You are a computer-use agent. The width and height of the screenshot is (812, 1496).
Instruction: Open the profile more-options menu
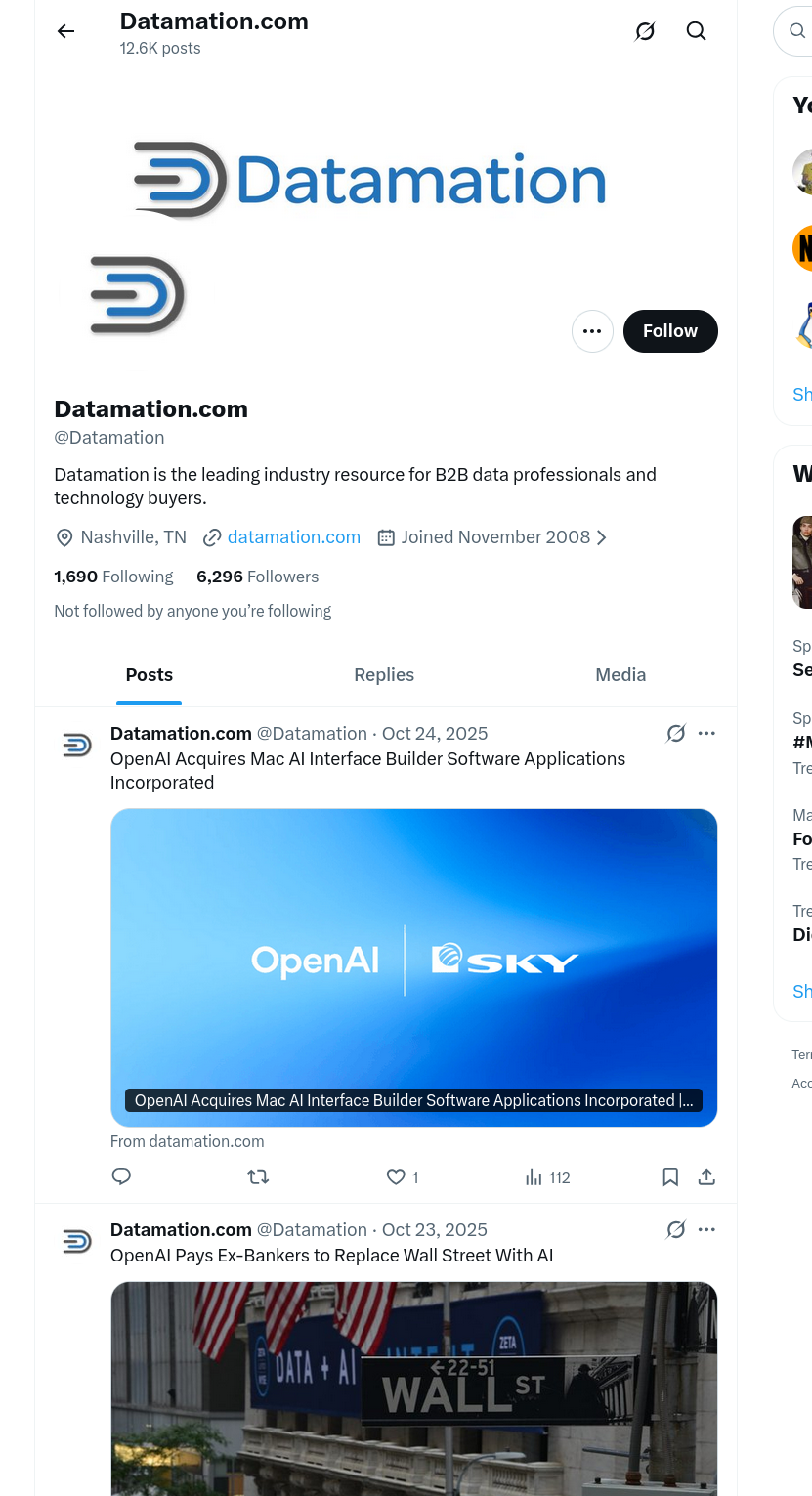coord(592,330)
